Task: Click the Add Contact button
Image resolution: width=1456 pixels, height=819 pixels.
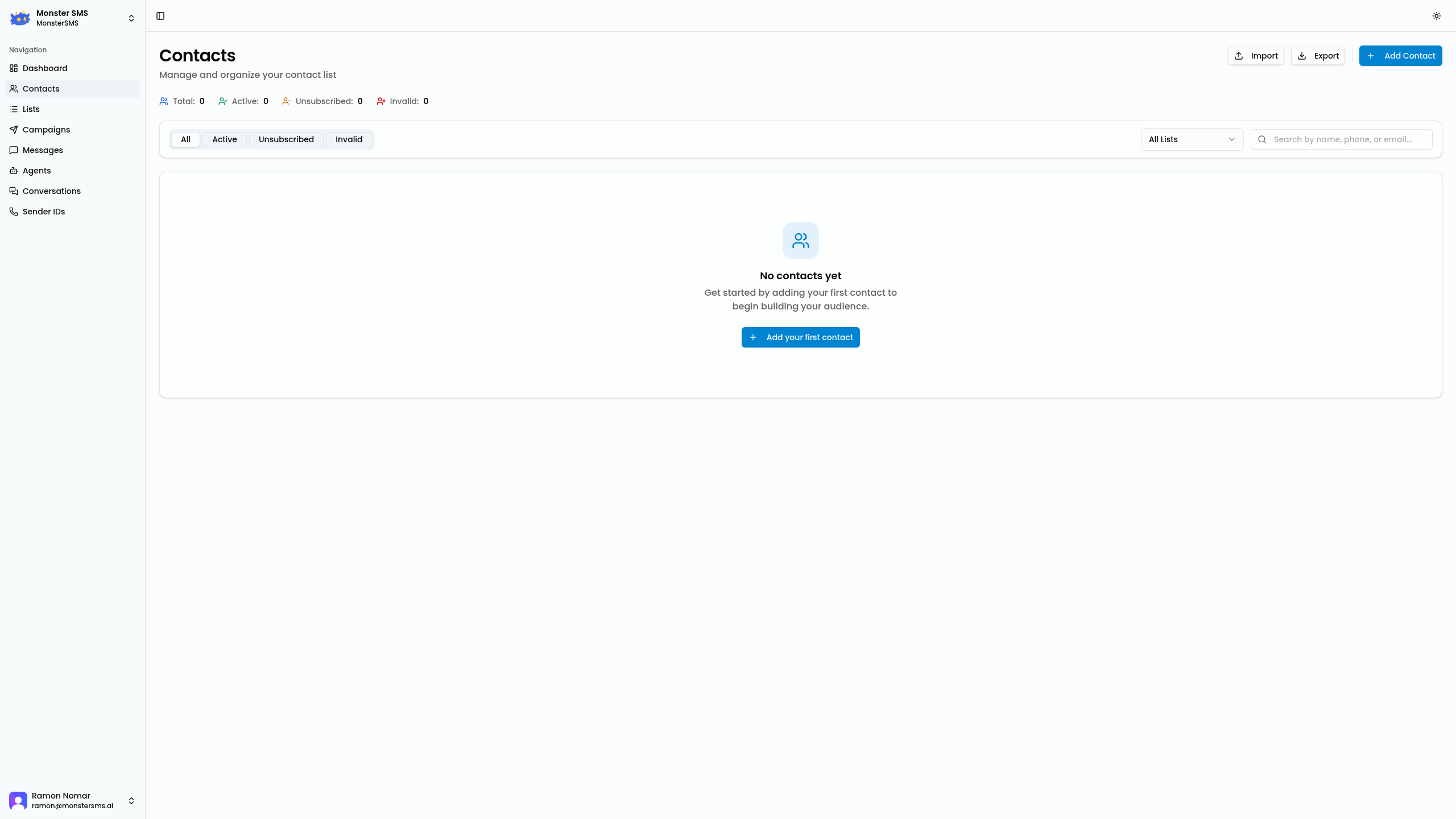Action: (1400, 56)
